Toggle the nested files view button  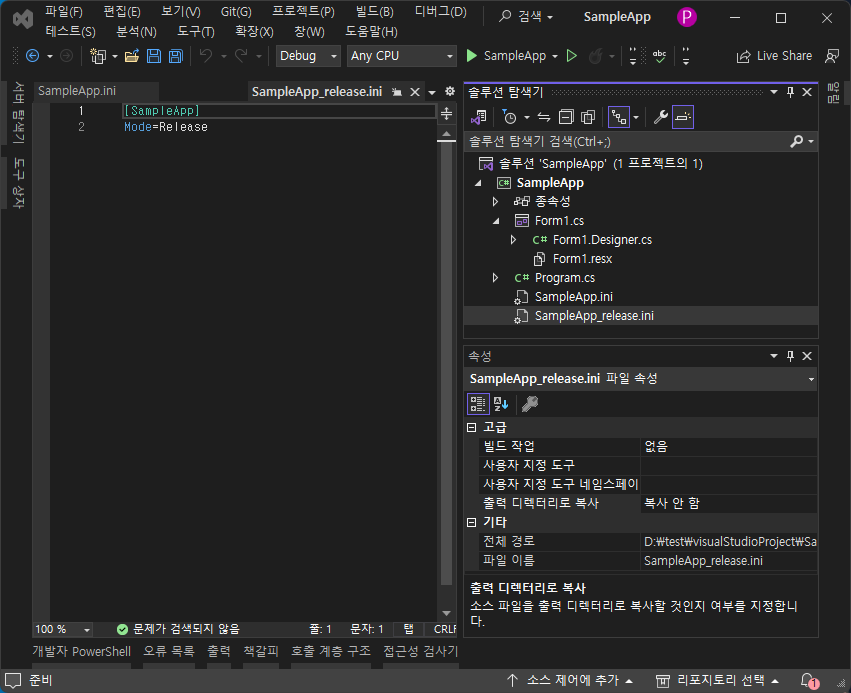(x=619, y=117)
